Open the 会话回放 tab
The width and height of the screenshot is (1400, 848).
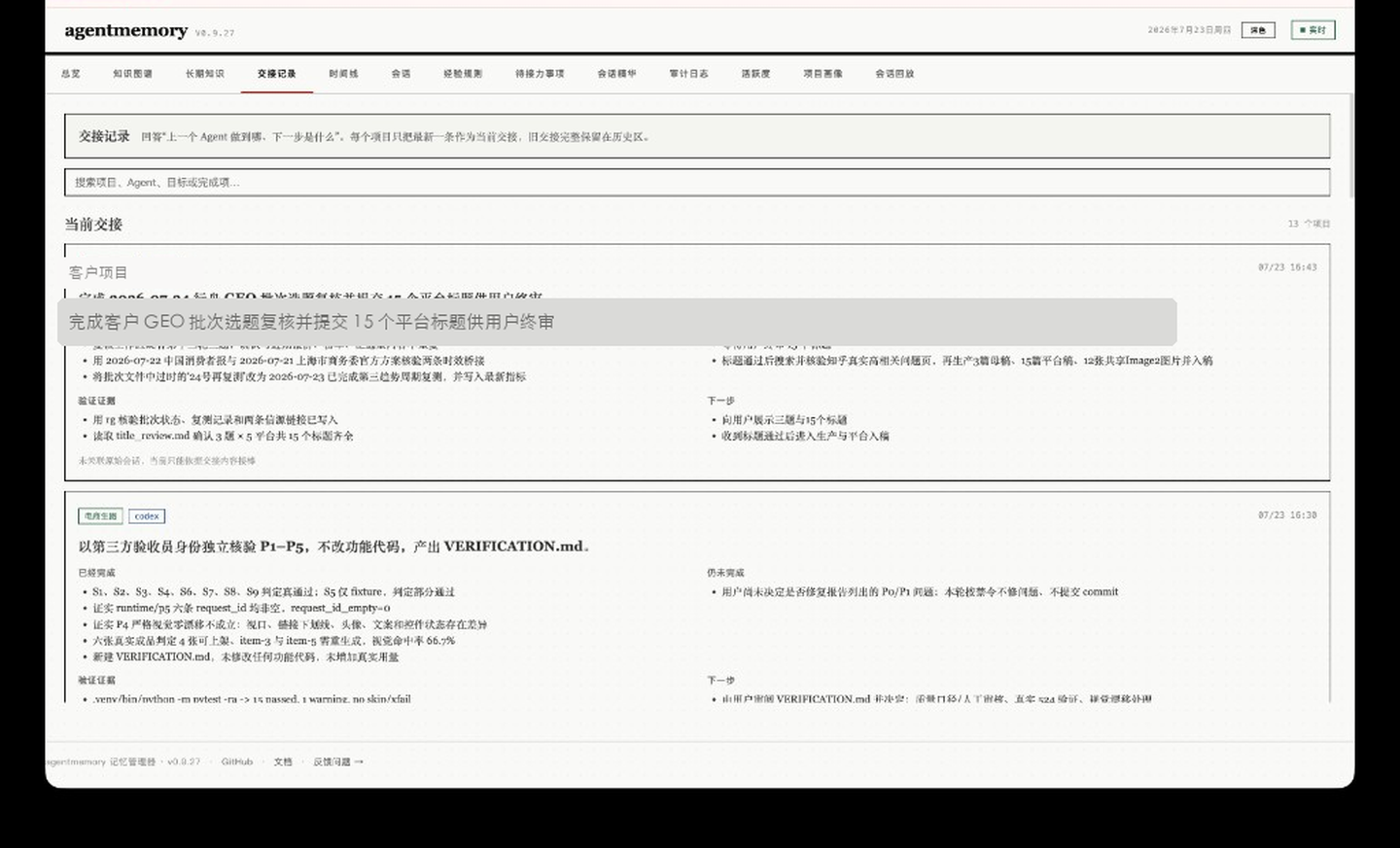894,74
